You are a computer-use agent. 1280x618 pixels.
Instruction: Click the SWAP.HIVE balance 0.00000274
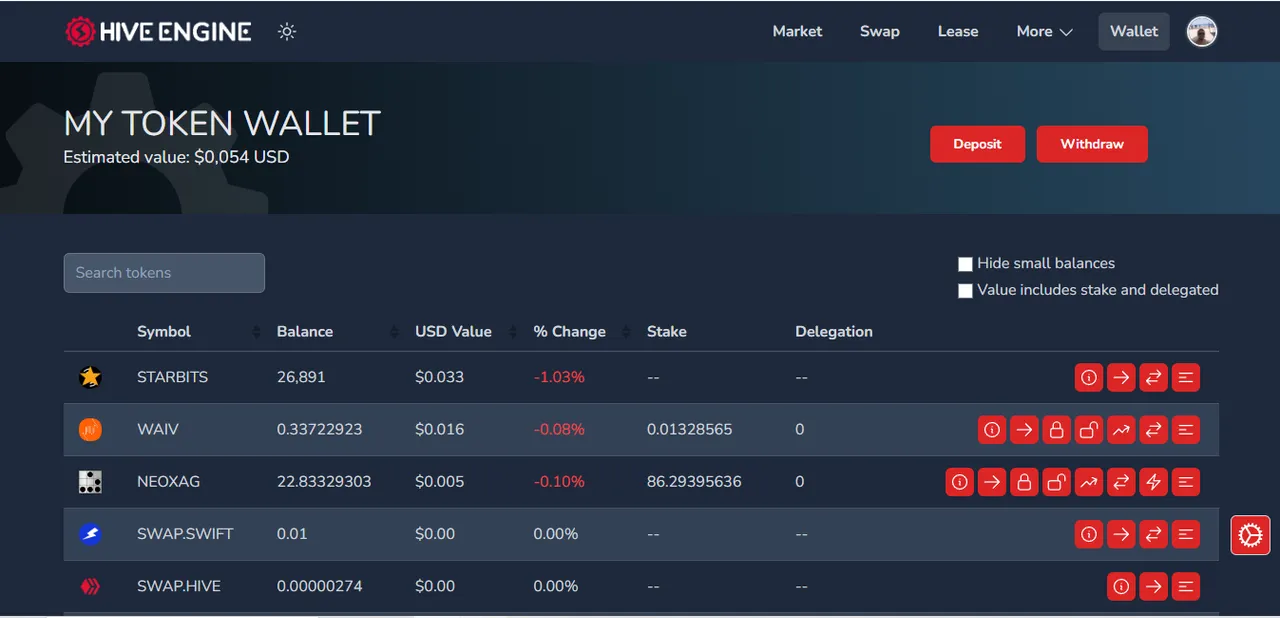coord(319,586)
